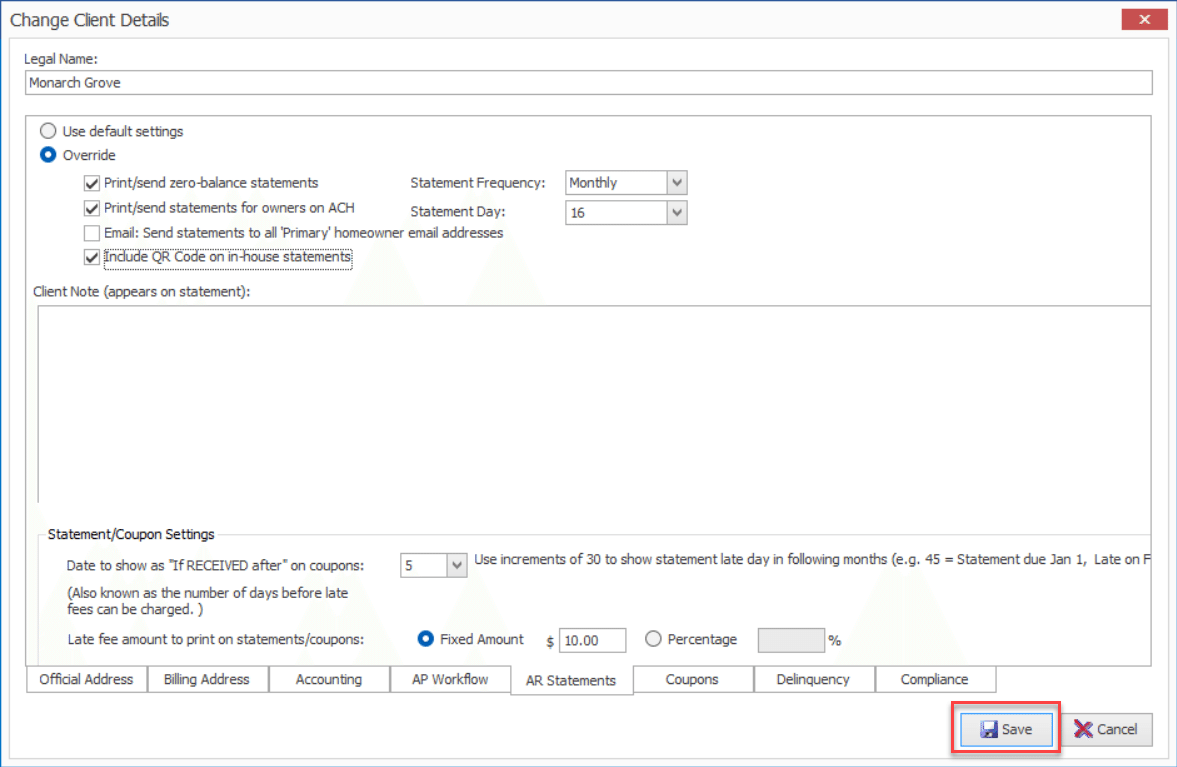Open the AP Workflow tab
This screenshot has height=767, width=1177.
point(450,679)
